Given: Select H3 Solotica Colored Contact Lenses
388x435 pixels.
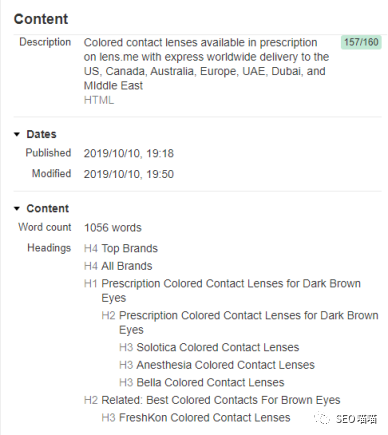Looking at the screenshot, I should 209,347.
